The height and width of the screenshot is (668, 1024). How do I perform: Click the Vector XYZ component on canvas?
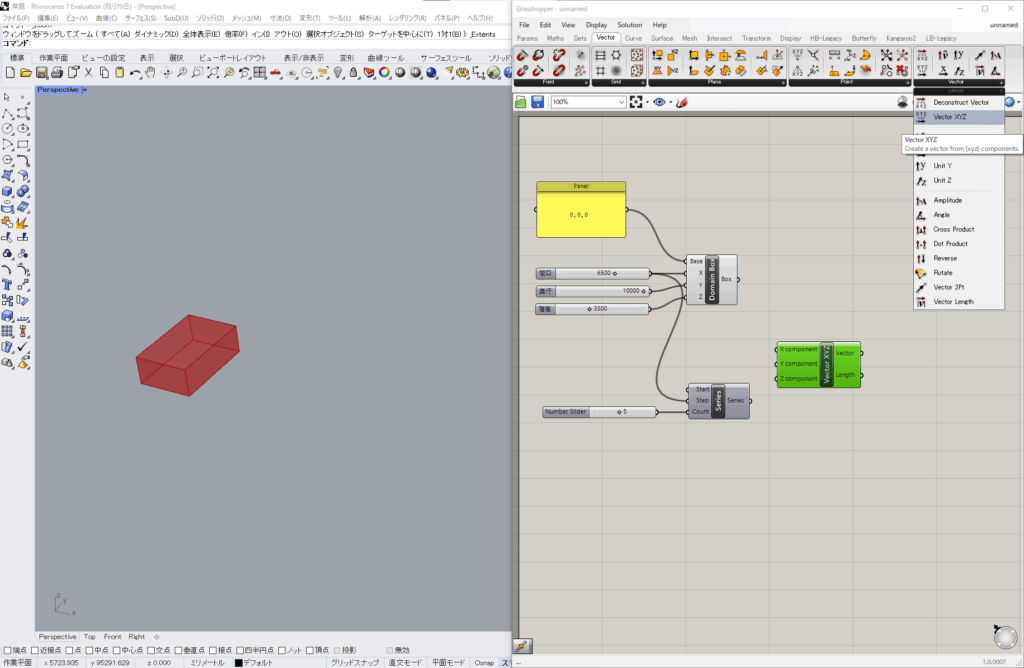(x=827, y=364)
